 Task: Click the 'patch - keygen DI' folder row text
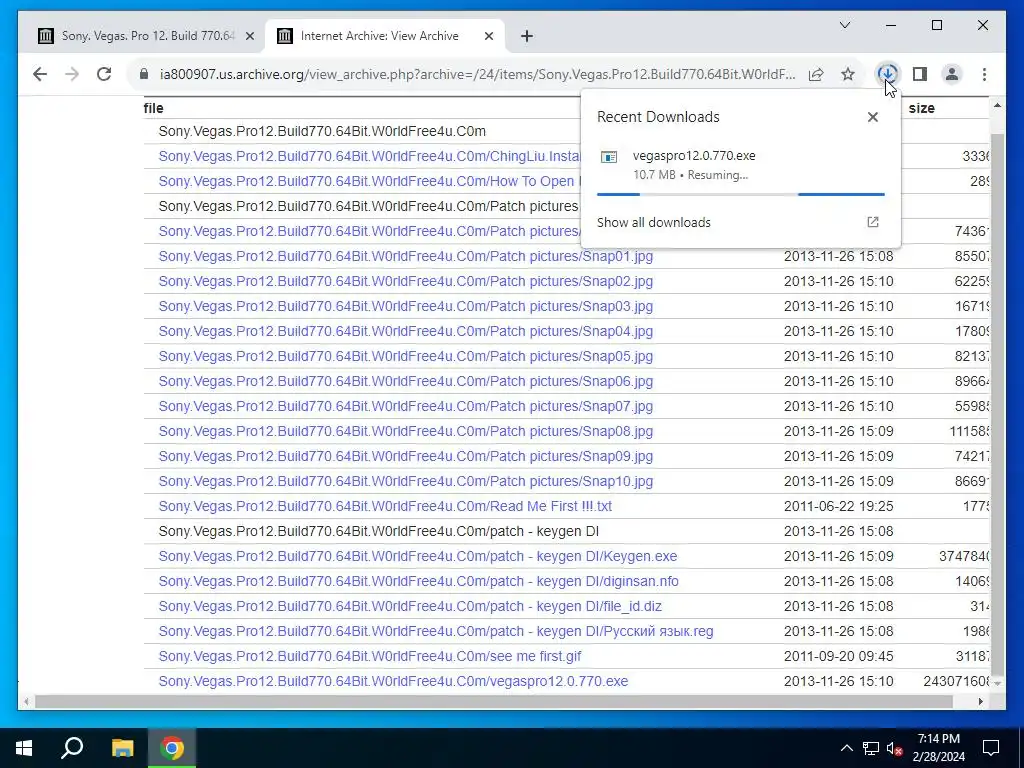(x=379, y=531)
